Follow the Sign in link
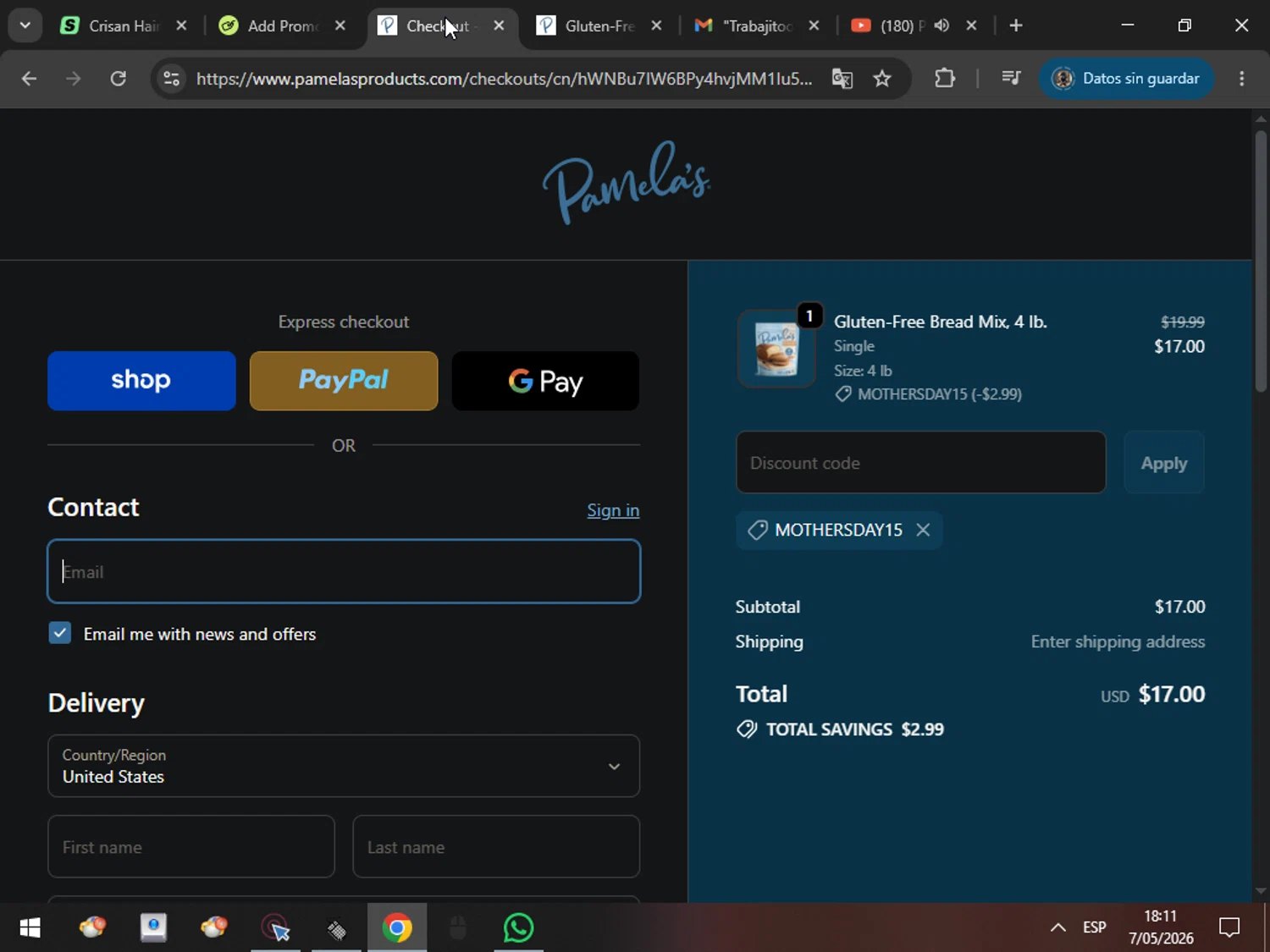This screenshot has width=1270, height=952. coord(613,510)
